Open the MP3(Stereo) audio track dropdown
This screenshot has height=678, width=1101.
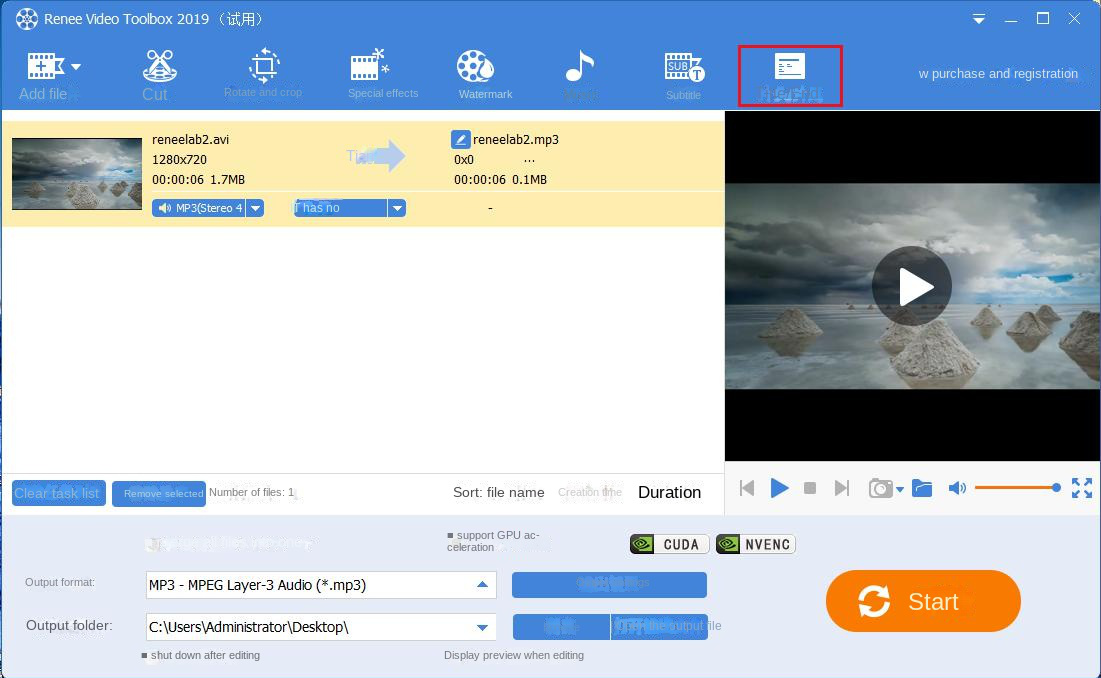pos(256,208)
